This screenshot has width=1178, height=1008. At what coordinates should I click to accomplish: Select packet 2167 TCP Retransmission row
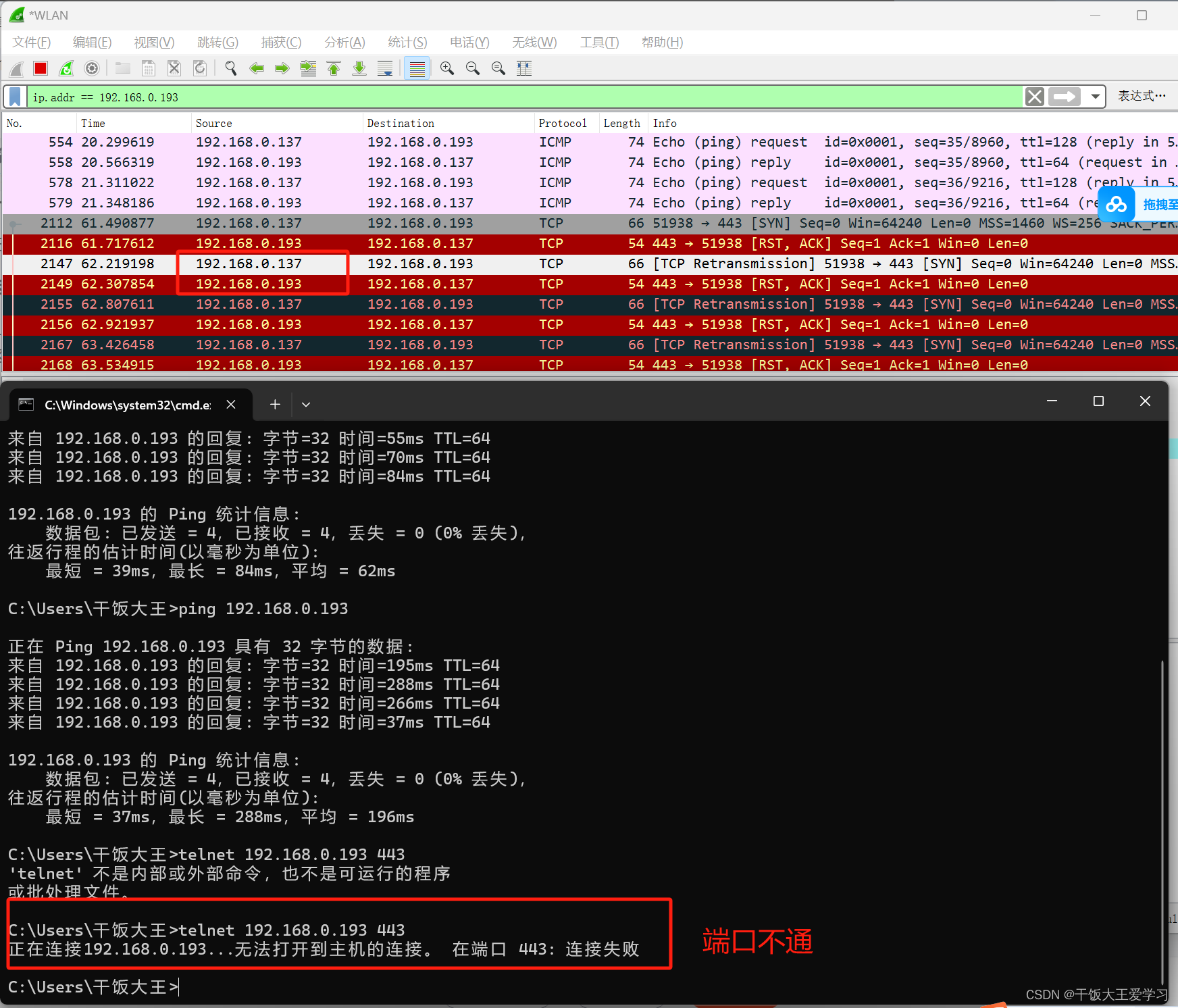tap(590, 345)
